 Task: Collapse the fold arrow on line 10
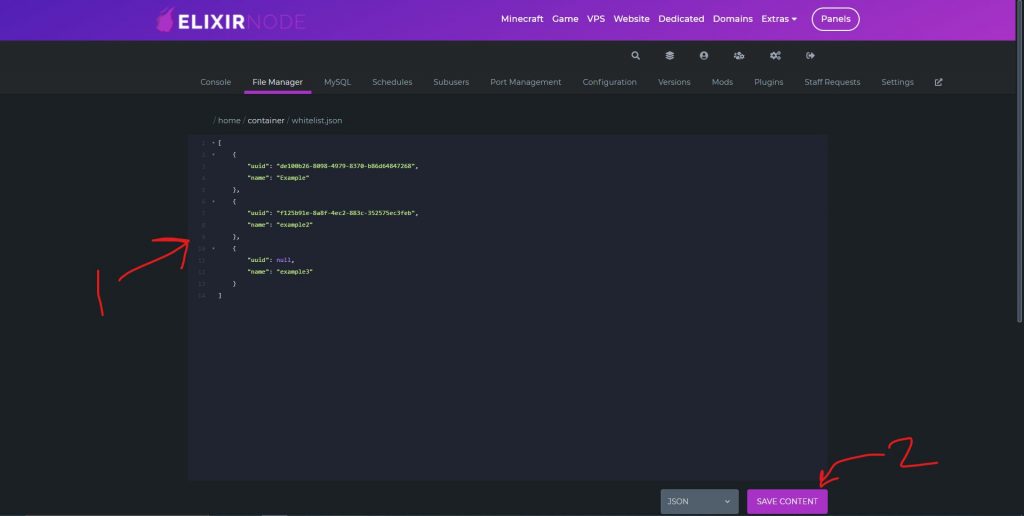pos(214,249)
